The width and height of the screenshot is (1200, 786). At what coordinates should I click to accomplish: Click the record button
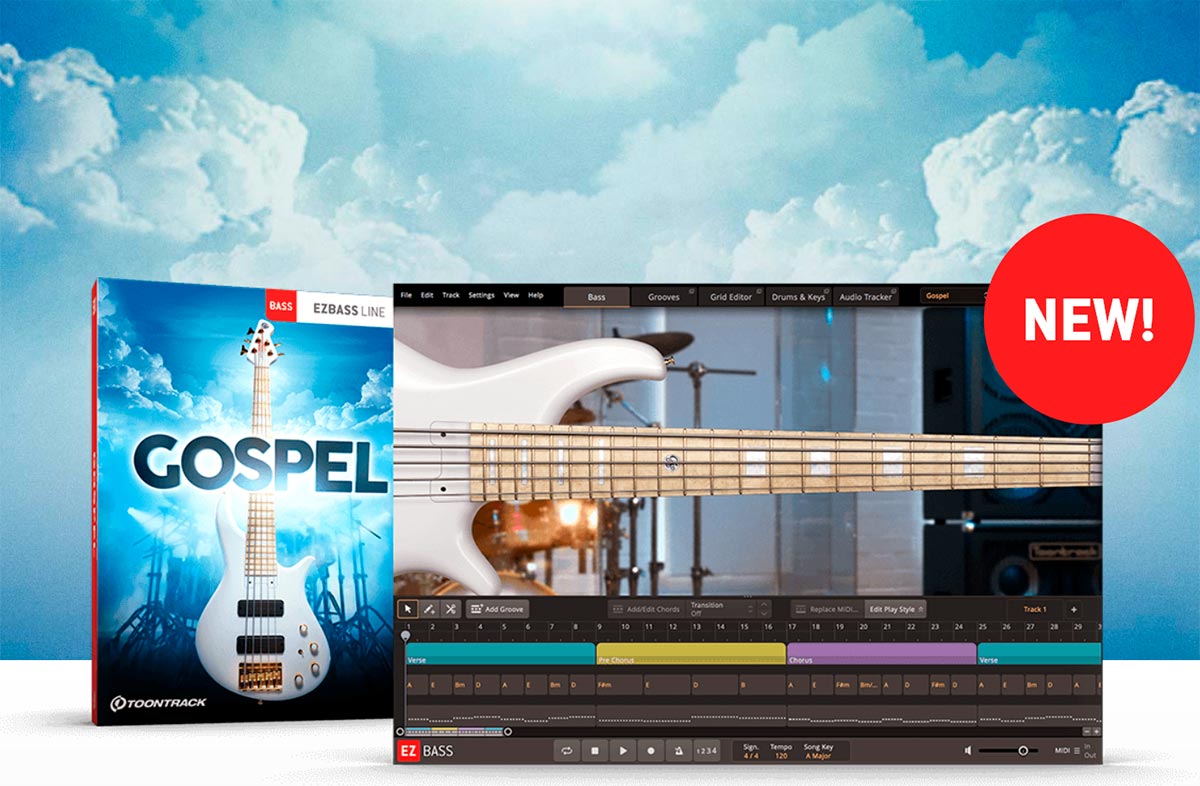pyautogui.click(x=650, y=751)
